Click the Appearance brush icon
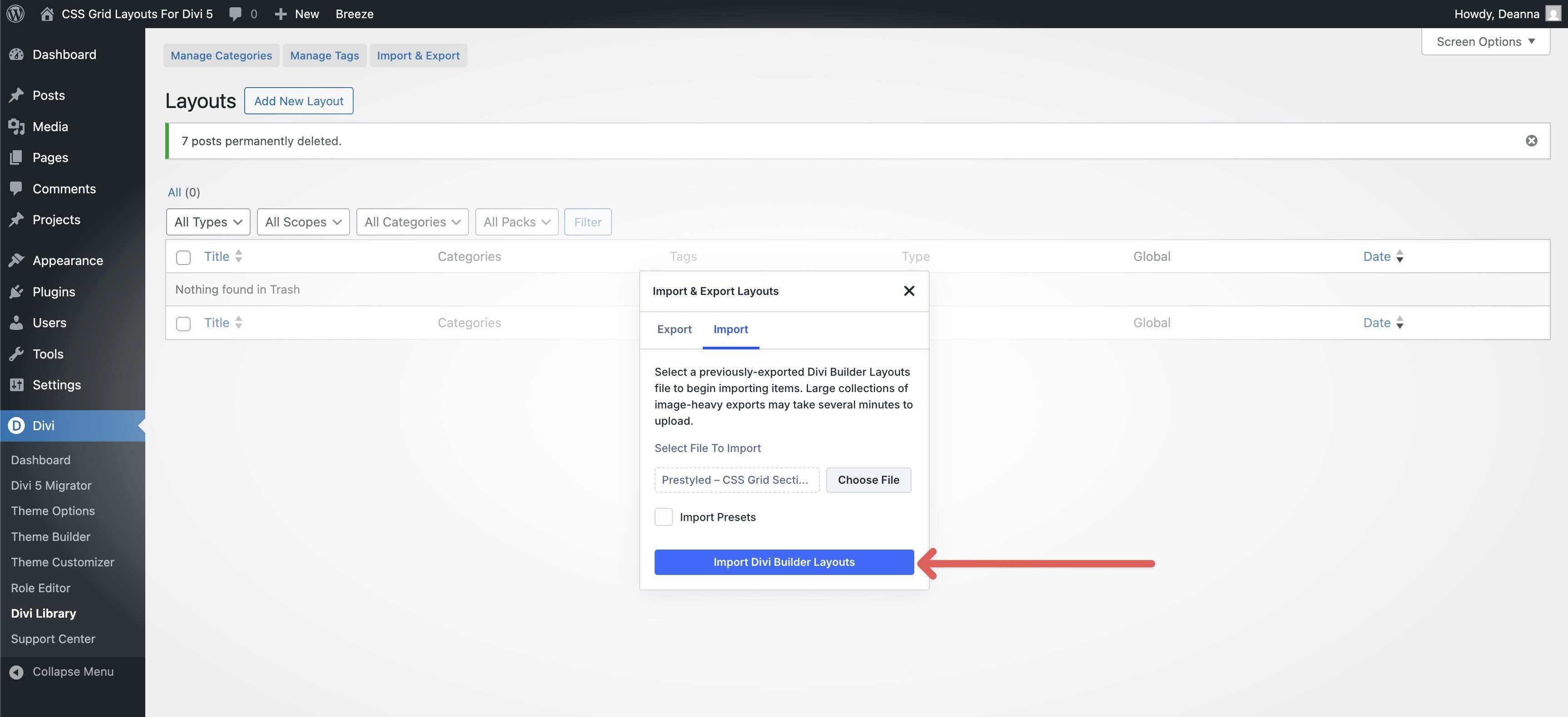Screen dimensions: 1568x717 (x=16, y=260)
